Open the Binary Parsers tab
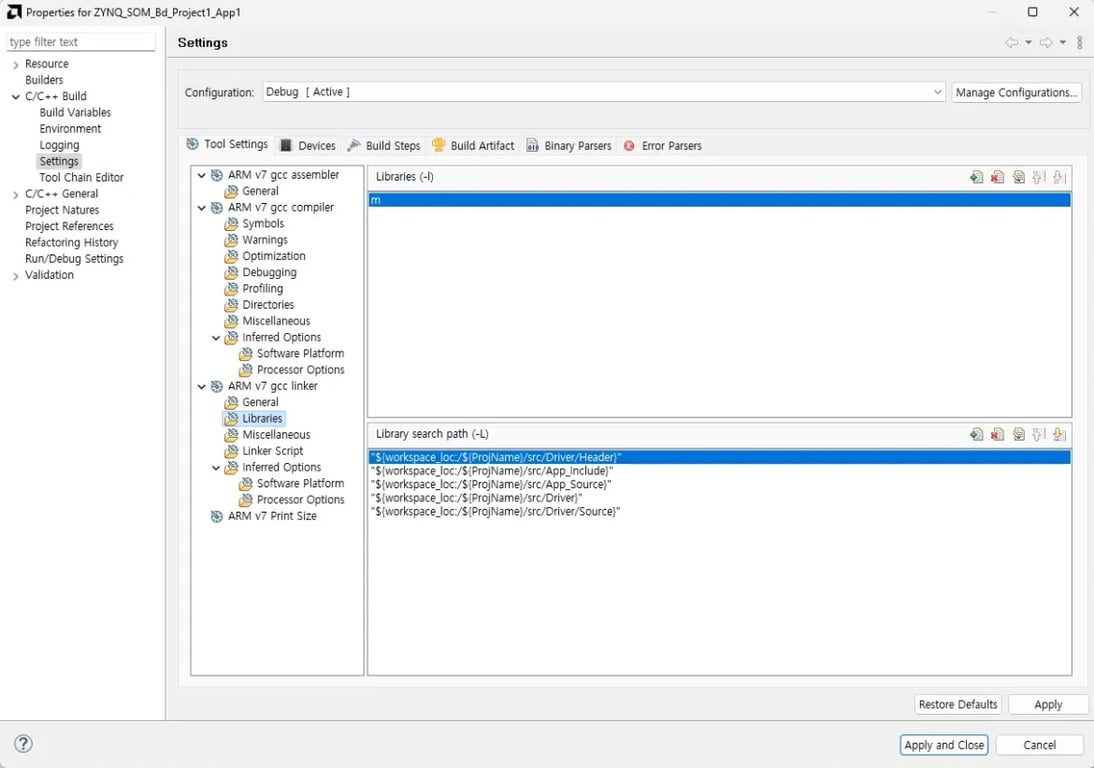 pyautogui.click(x=569, y=146)
